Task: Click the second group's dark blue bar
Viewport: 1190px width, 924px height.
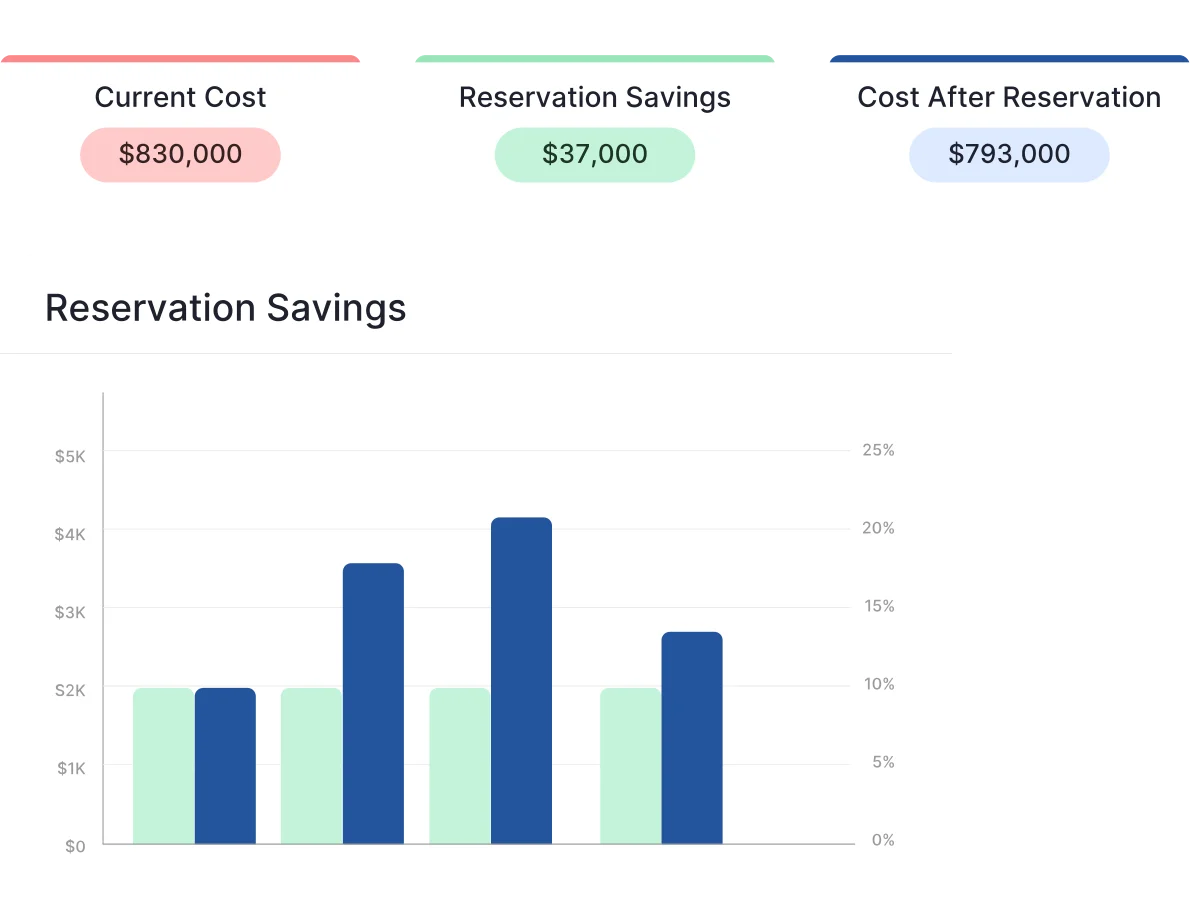Action: click(x=373, y=703)
